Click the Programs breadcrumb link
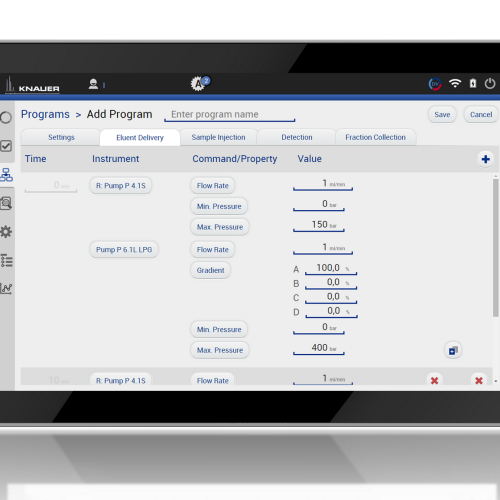Screen dimensions: 500x500 pos(45,114)
